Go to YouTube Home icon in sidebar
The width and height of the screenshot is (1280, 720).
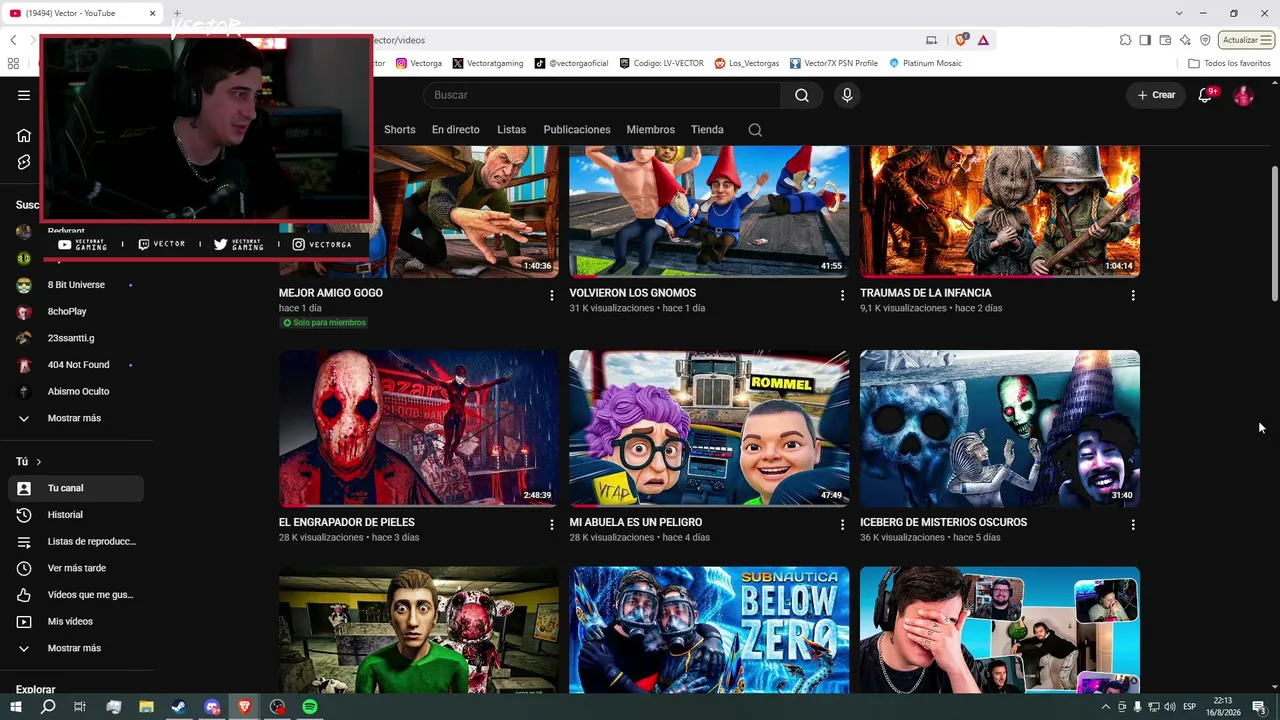click(x=24, y=136)
